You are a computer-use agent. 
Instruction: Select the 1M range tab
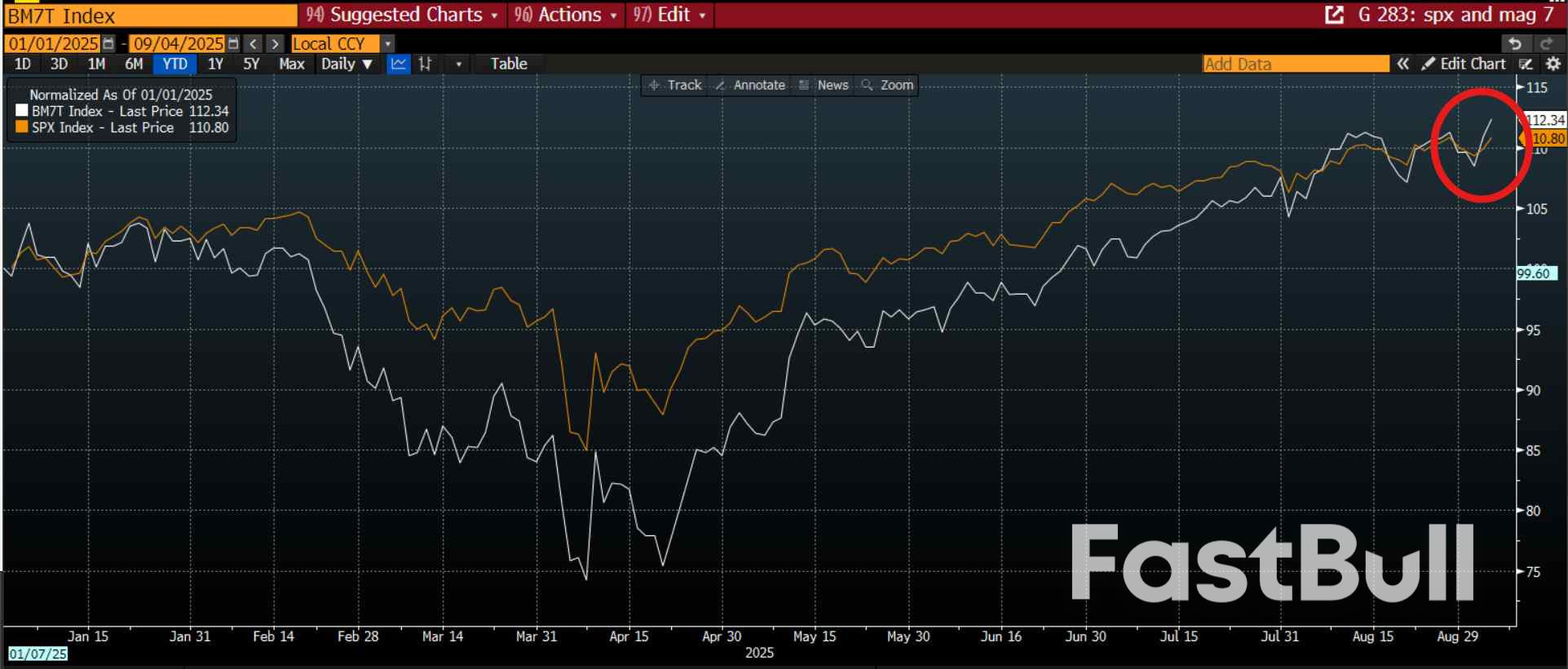[96, 64]
